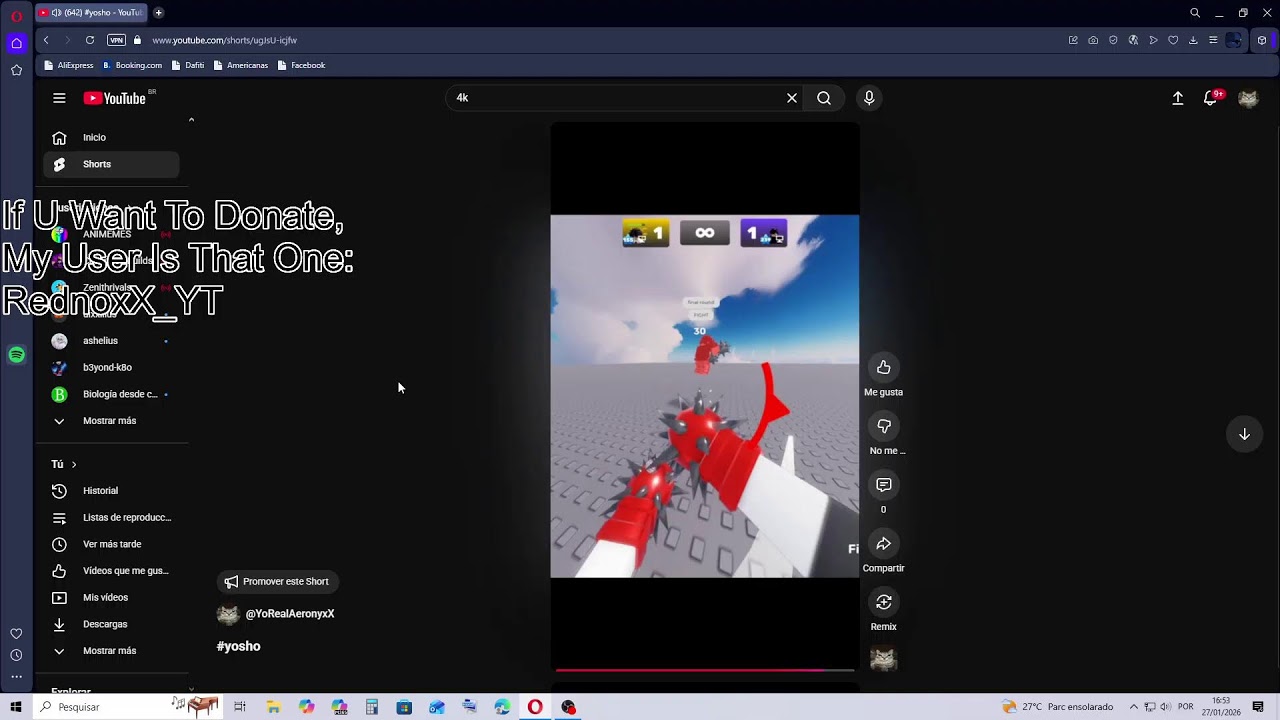Viewport: 1280px width, 720px height.
Task: Go to the next Short with down arrow
Action: (x=1244, y=434)
